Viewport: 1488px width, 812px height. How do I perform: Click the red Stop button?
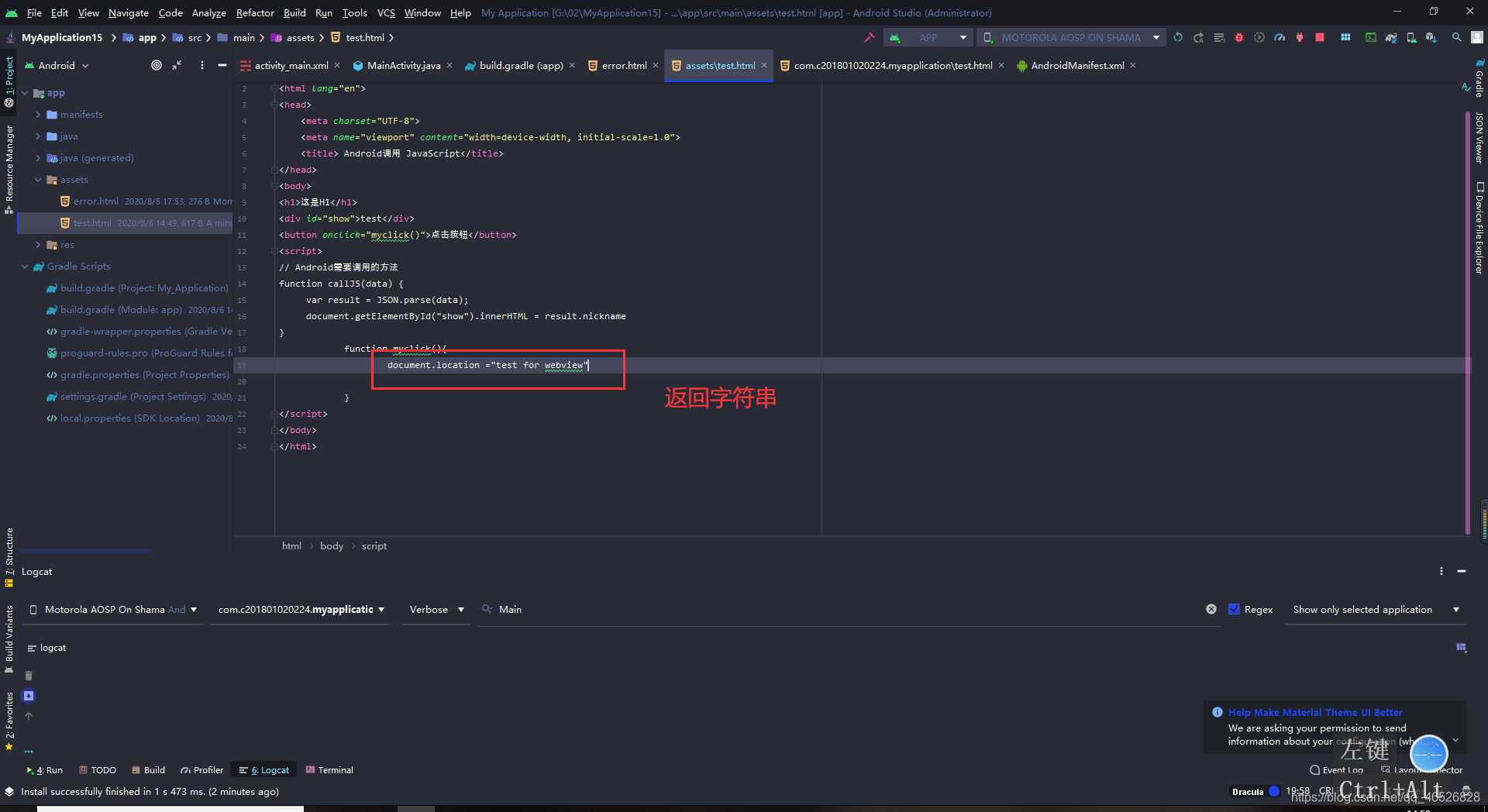click(1320, 37)
